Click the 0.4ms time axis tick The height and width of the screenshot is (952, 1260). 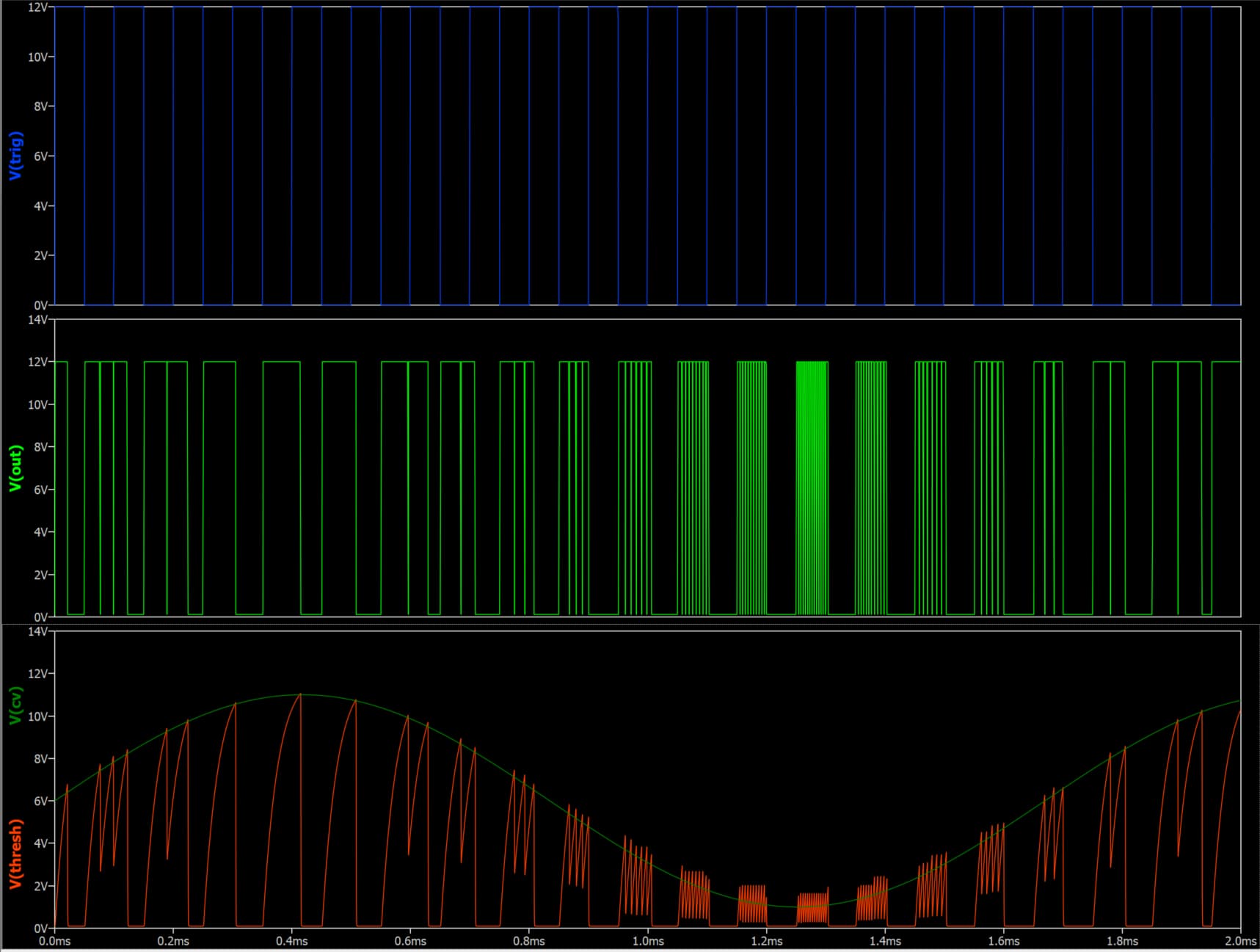coord(292,941)
